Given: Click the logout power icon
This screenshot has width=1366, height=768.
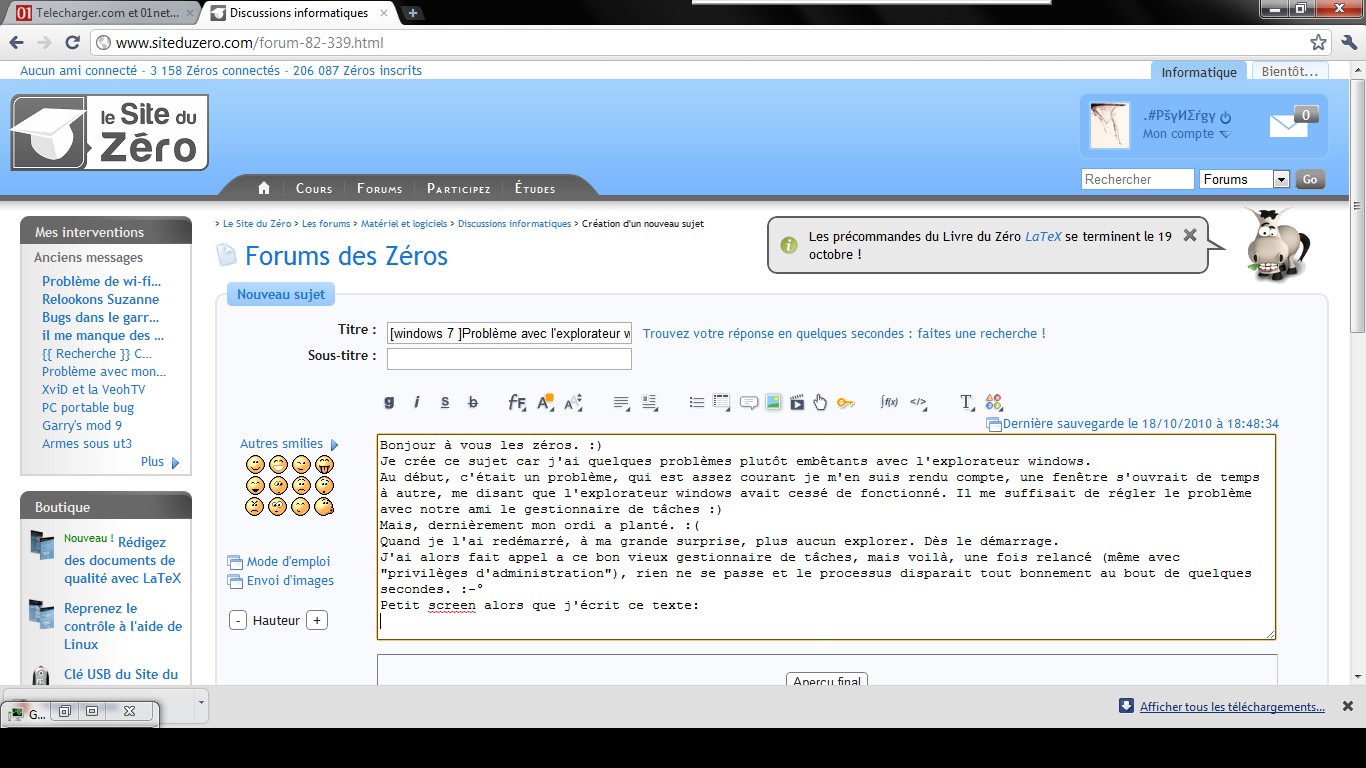Looking at the screenshot, I should coord(1225,117).
